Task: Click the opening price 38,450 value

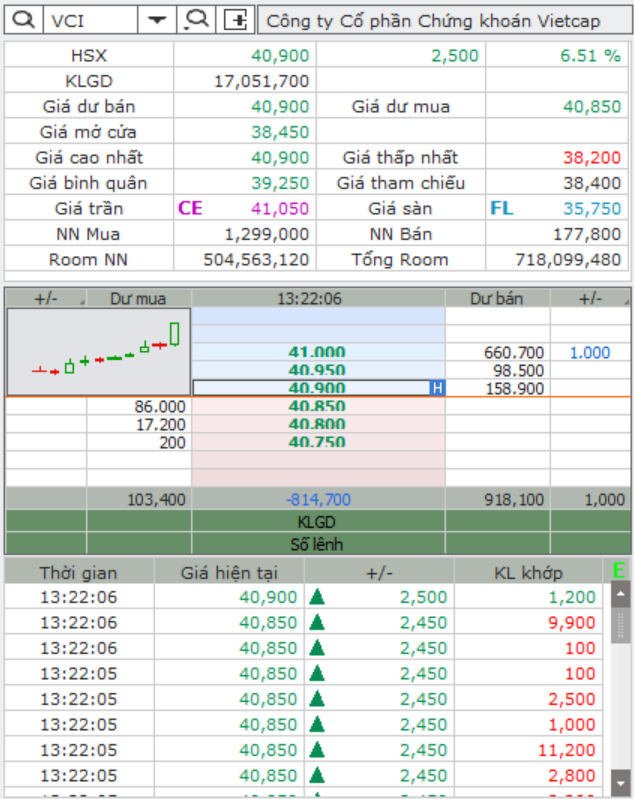Action: pyautogui.click(x=280, y=132)
